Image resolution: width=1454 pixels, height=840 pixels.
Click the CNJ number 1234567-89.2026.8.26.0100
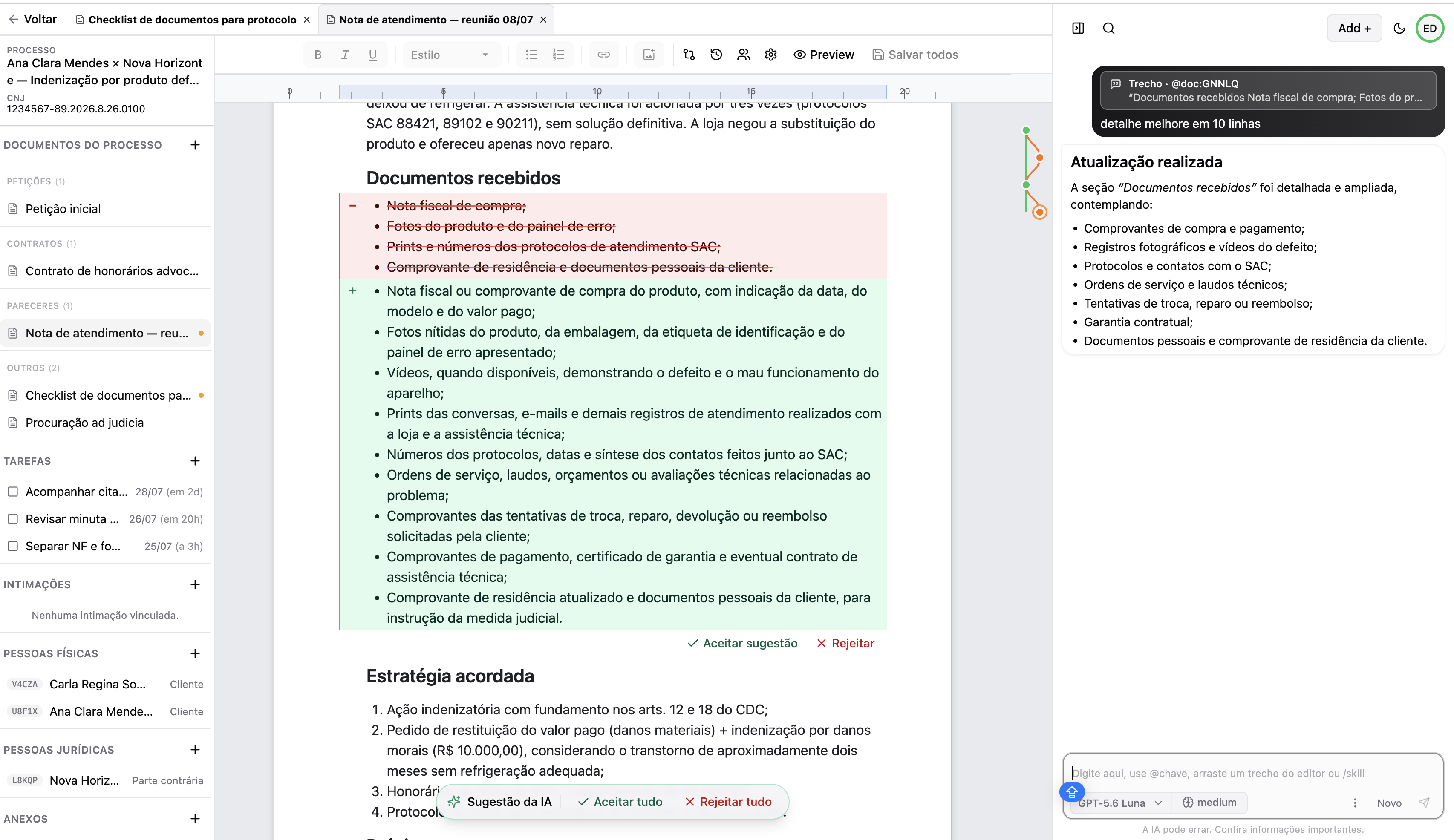point(75,109)
